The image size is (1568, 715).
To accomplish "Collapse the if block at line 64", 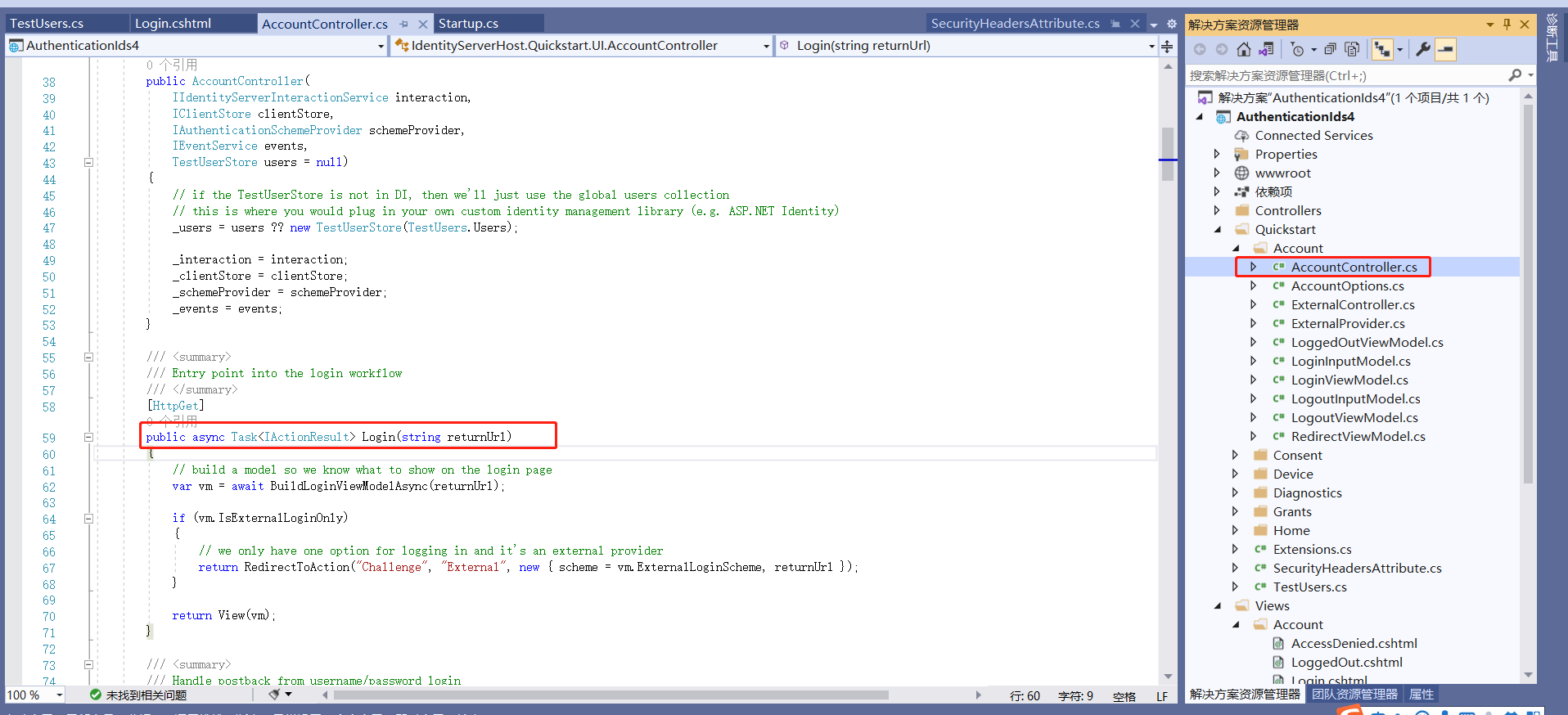I will pos(88,518).
